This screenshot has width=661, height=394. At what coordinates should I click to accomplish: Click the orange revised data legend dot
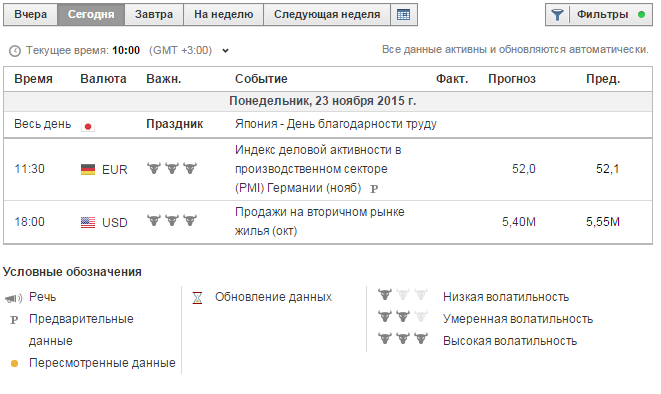[x=14, y=363]
